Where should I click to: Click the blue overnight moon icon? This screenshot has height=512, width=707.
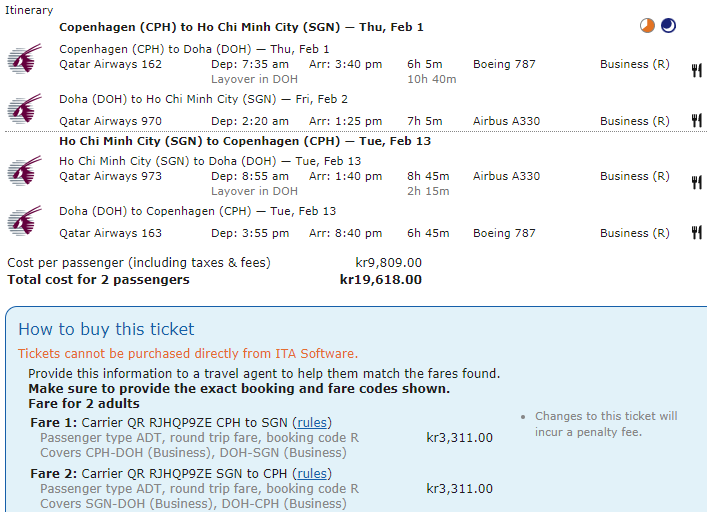point(668,25)
